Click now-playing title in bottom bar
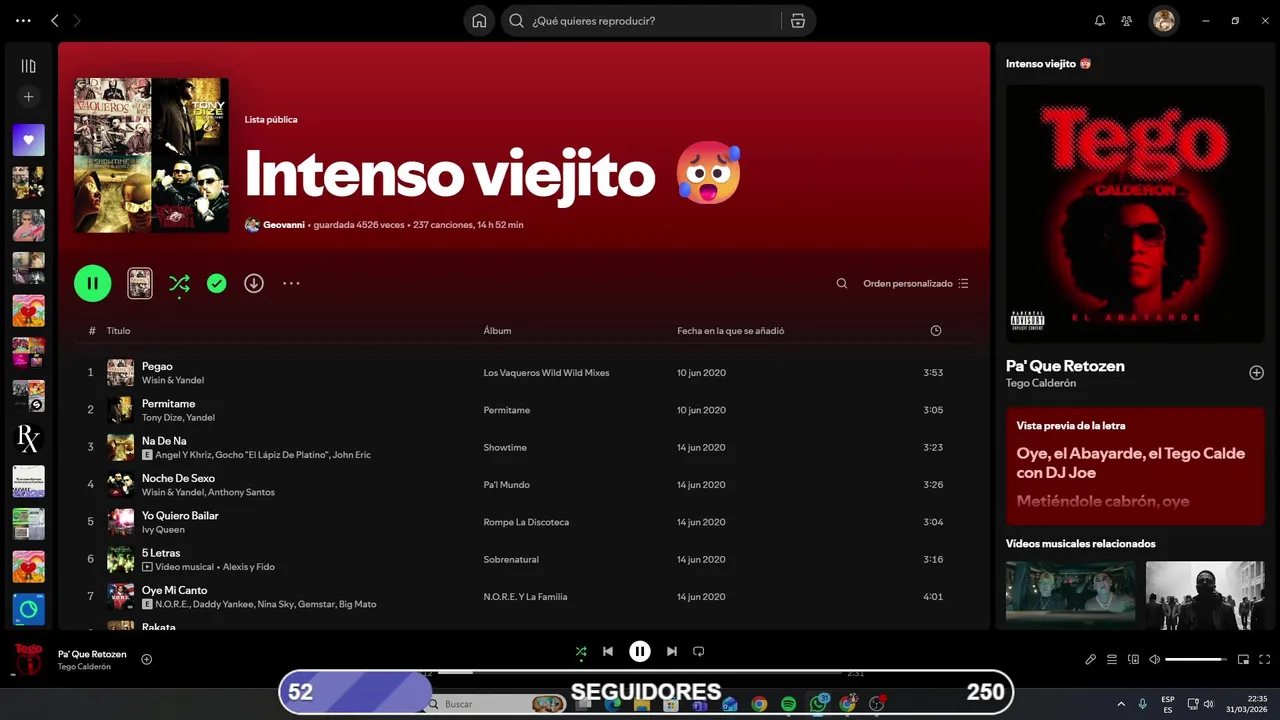The height and width of the screenshot is (720, 1280). (x=92, y=654)
